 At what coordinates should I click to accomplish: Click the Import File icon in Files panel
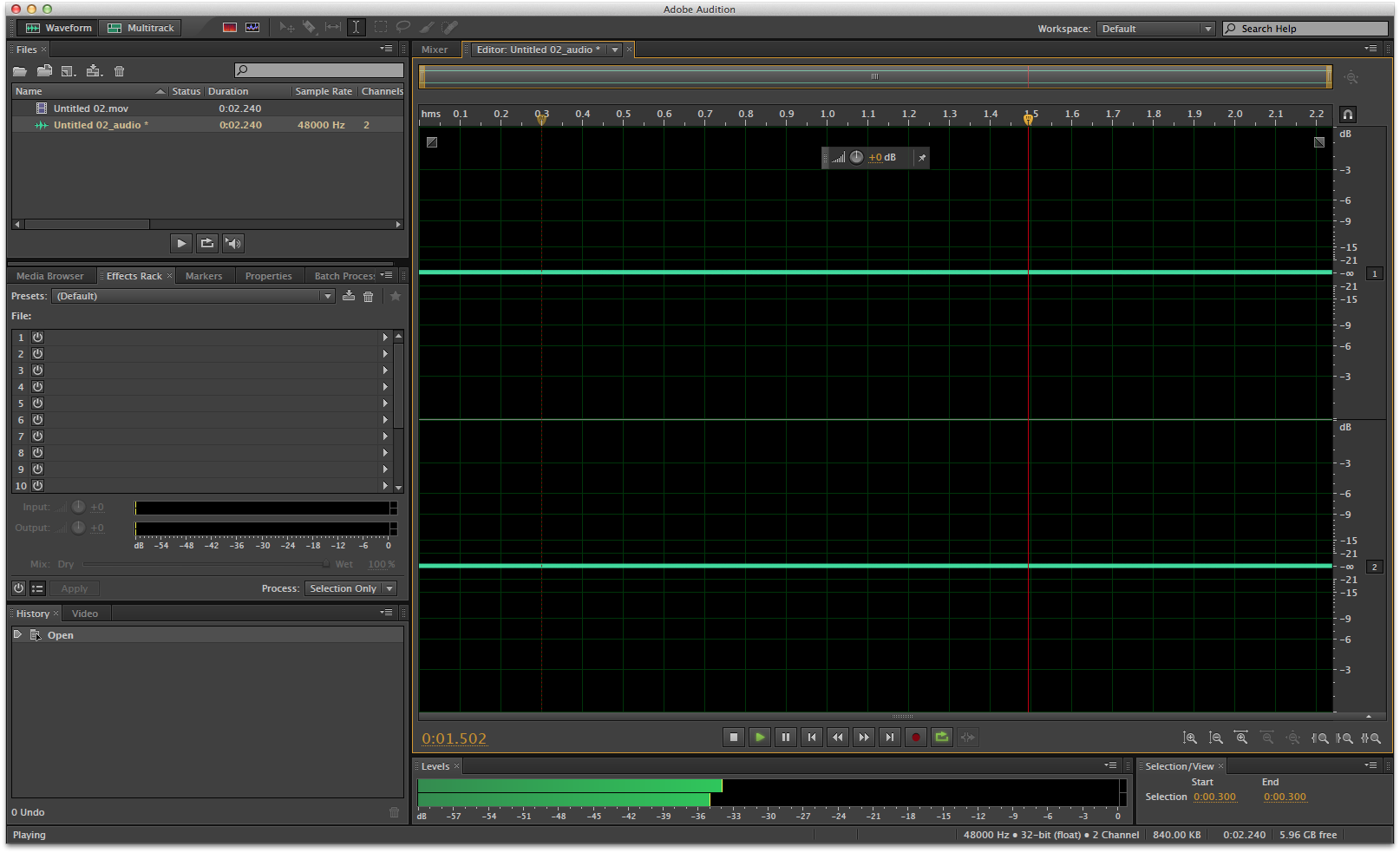44,71
